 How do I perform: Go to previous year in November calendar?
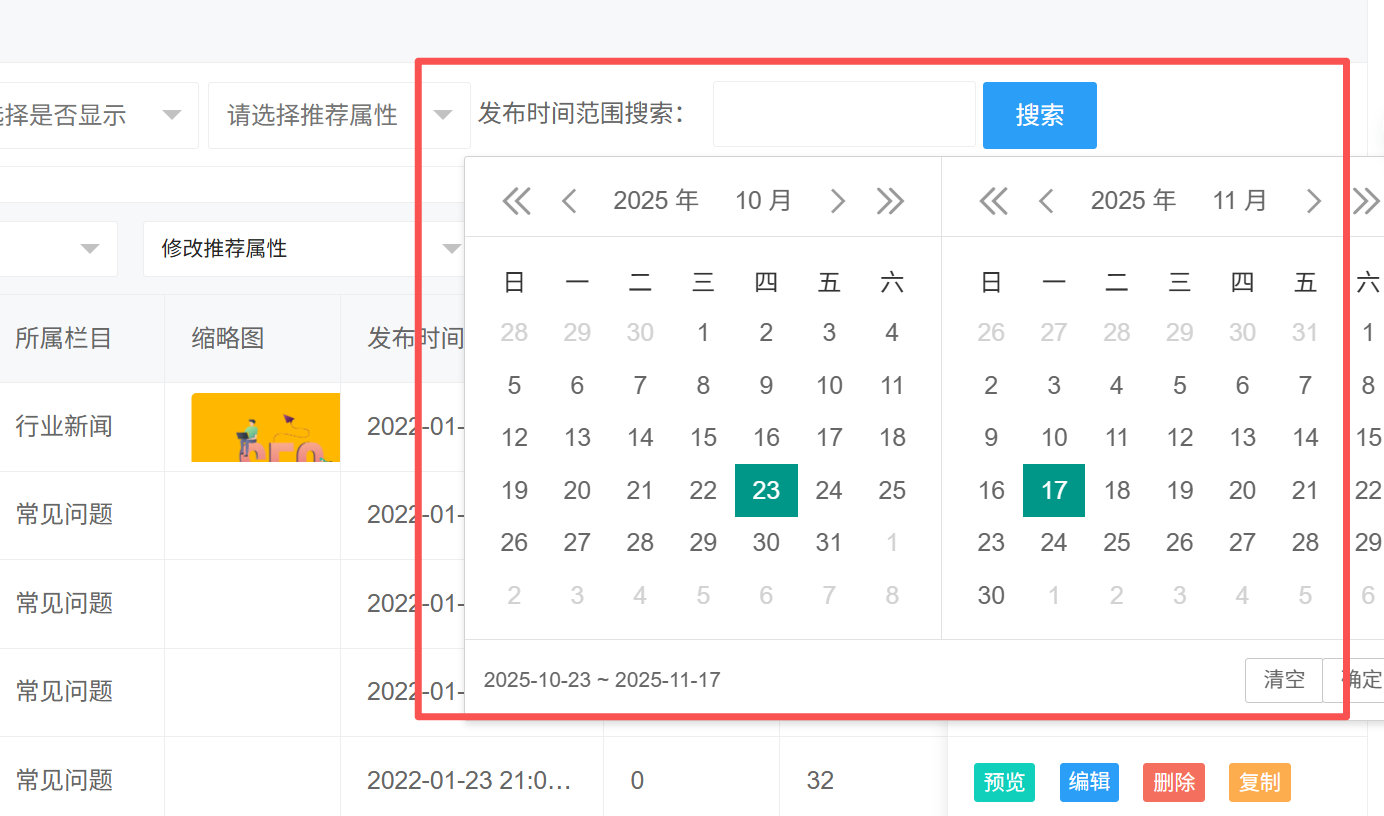[x=993, y=201]
